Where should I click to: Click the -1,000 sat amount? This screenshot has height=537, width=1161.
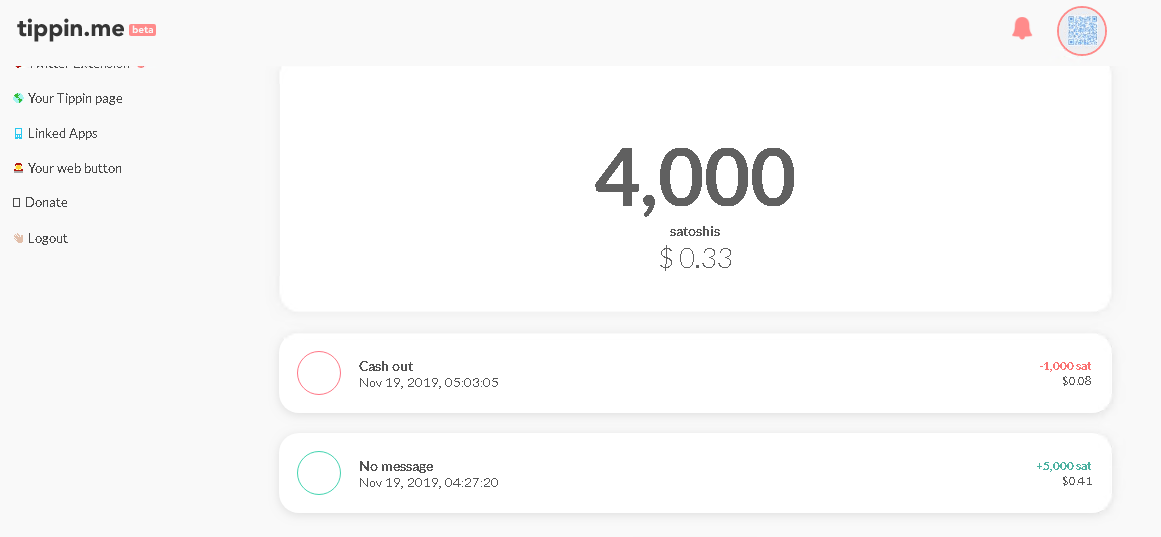(1065, 366)
